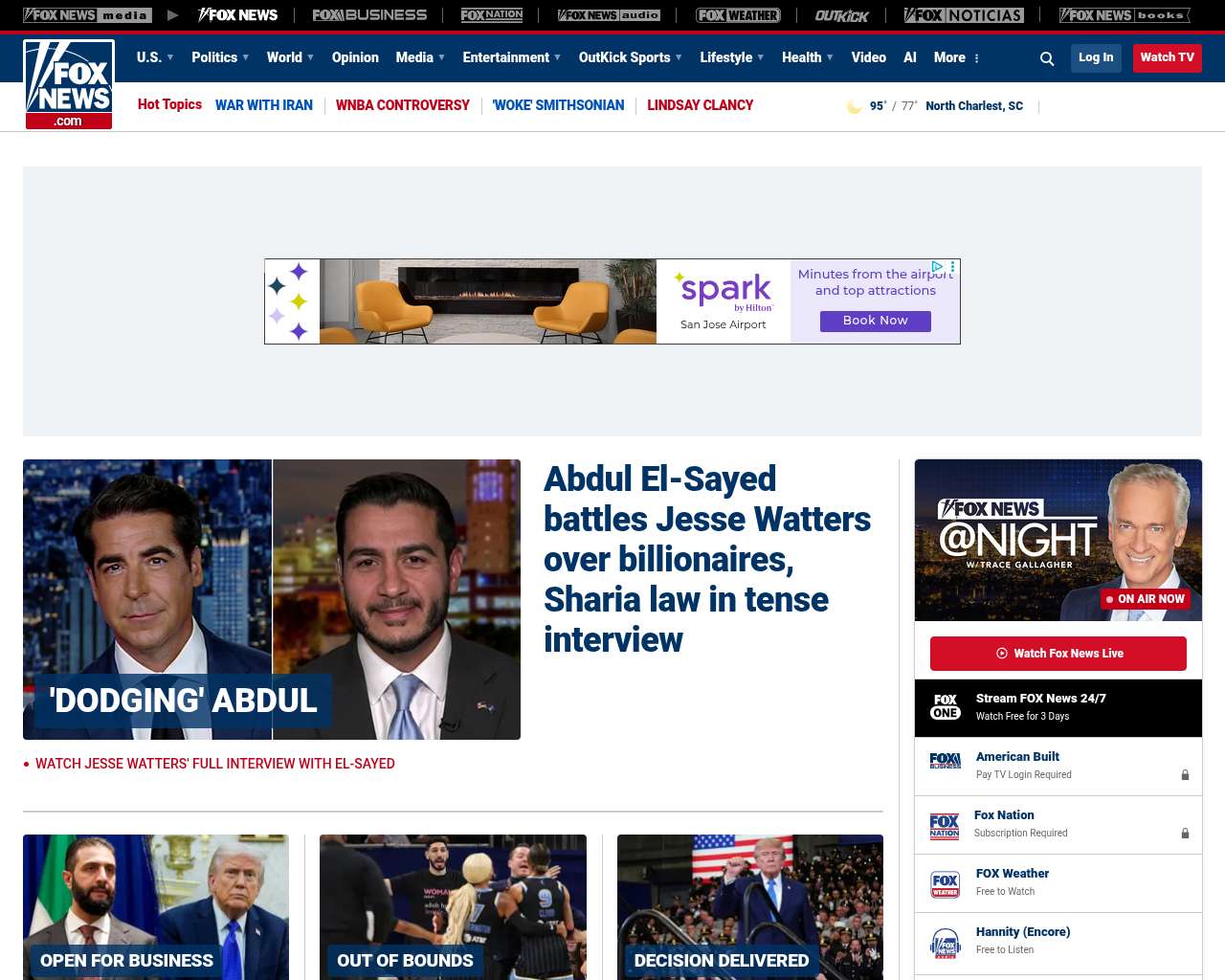Read Abdul El-Sayed battles Jesse Watters headline

707,559
